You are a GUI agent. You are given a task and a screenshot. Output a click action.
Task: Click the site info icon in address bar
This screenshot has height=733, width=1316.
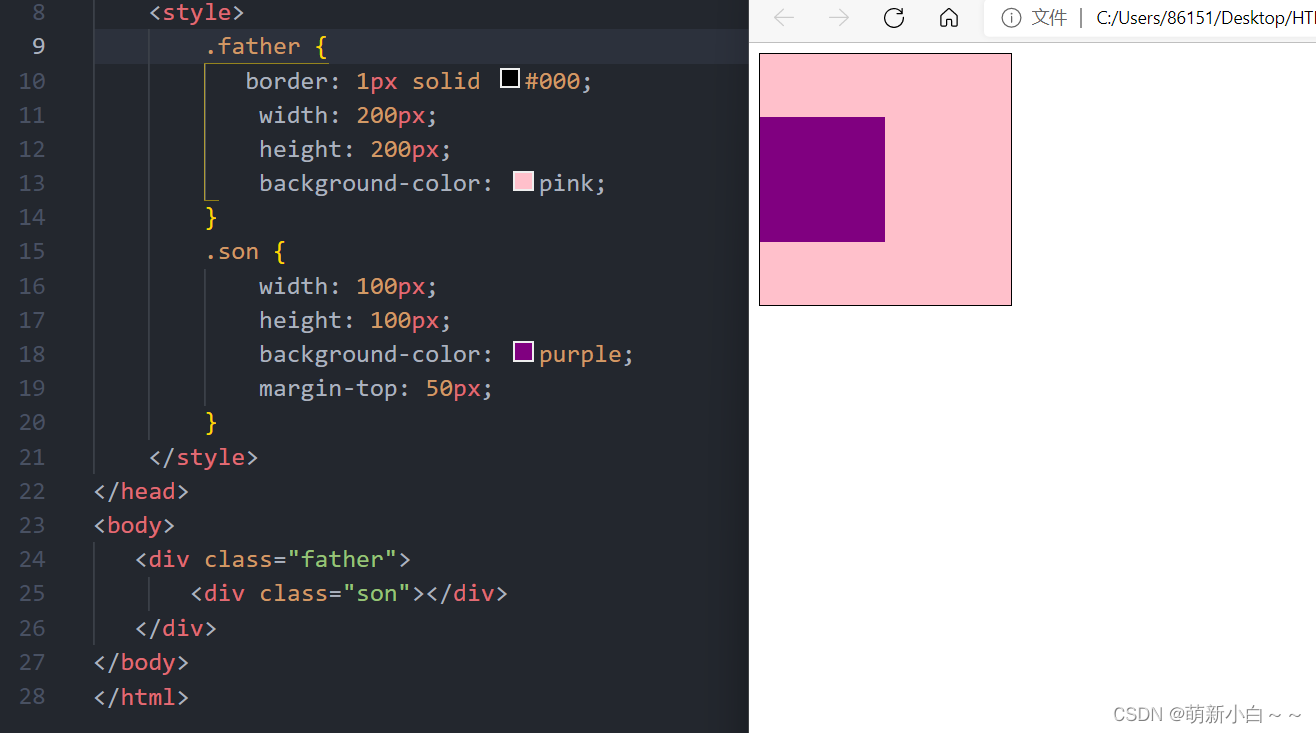point(1011,18)
